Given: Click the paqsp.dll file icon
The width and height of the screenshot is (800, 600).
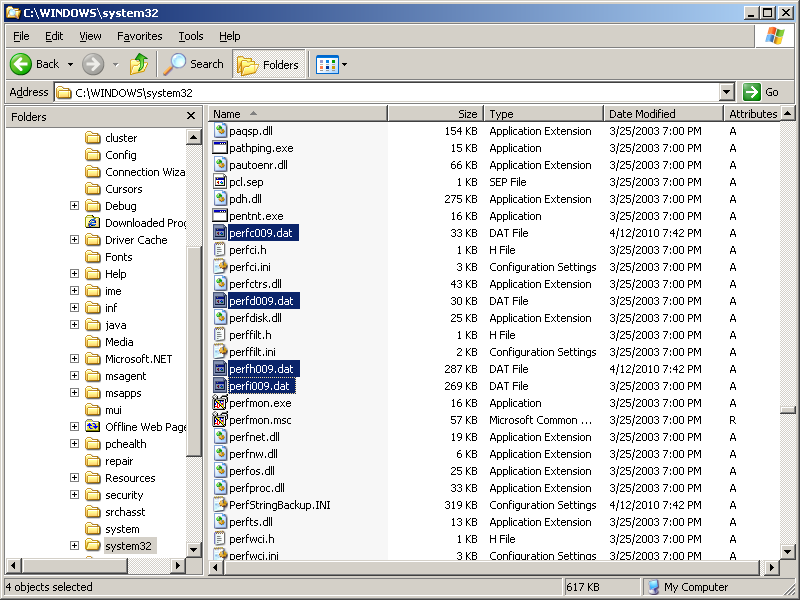Looking at the screenshot, I should tap(220, 131).
